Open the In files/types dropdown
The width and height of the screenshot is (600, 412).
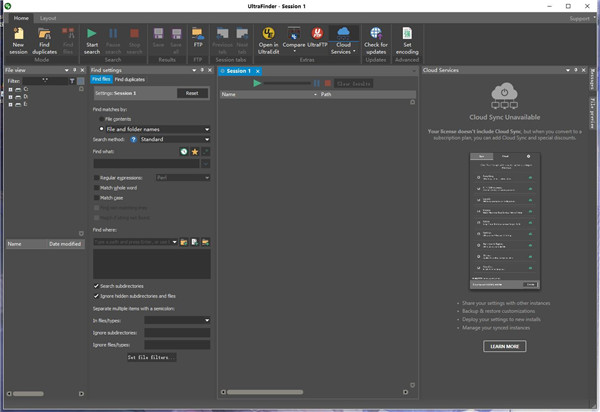207,320
